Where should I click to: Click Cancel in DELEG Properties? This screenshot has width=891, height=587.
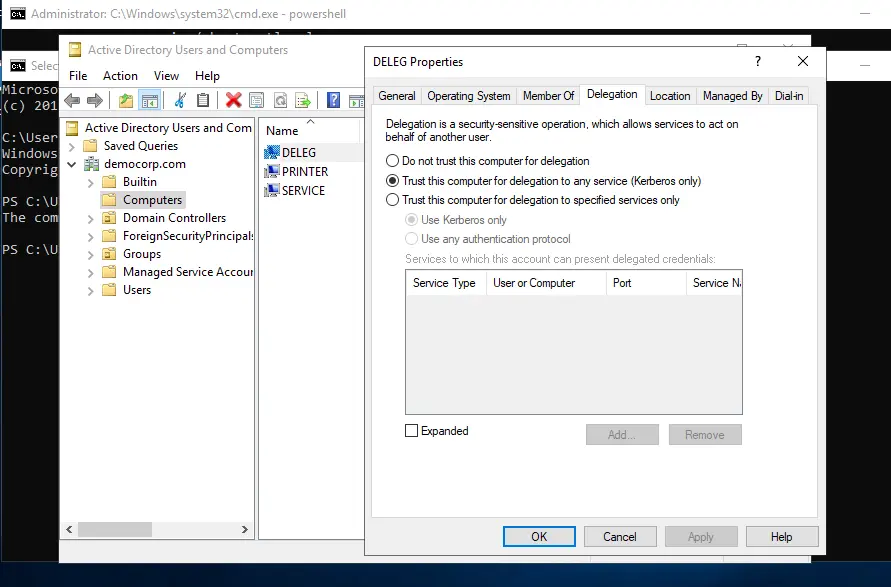619,537
